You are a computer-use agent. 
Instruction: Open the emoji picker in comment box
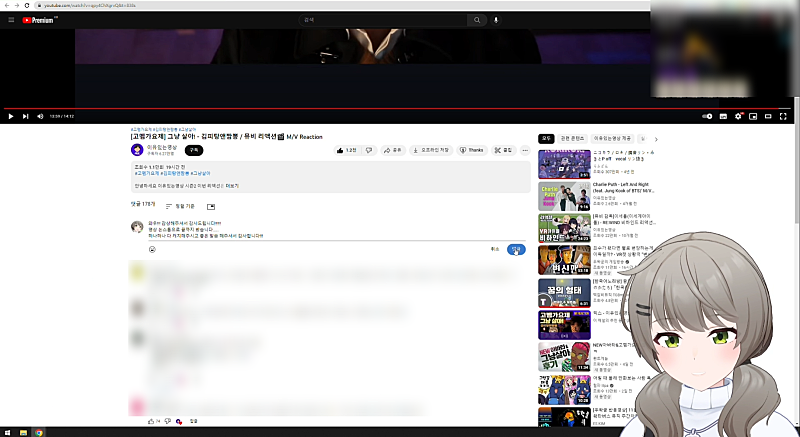click(x=152, y=249)
